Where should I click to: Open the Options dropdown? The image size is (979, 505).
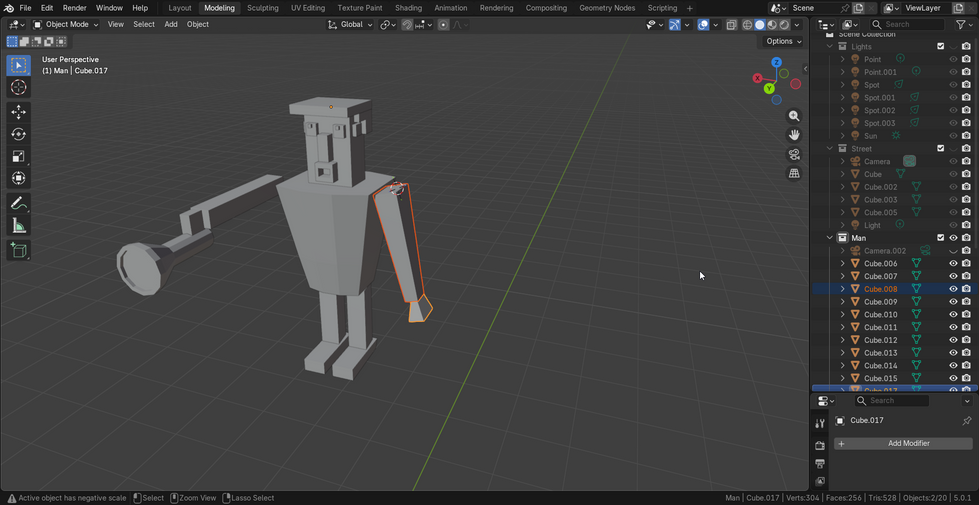pyautogui.click(x=783, y=41)
